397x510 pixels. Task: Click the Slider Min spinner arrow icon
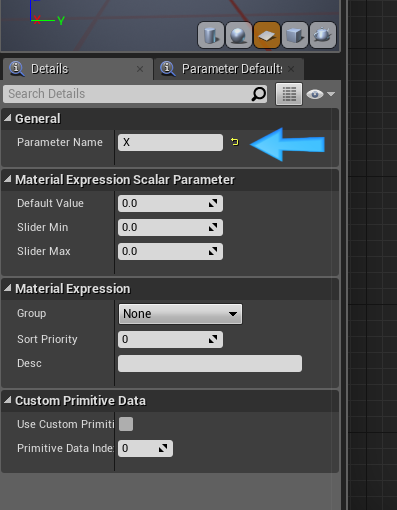tap(213, 227)
